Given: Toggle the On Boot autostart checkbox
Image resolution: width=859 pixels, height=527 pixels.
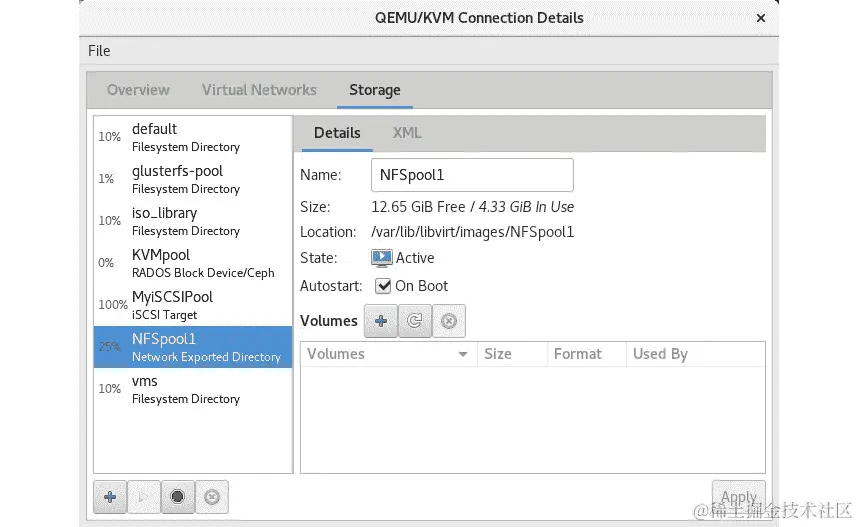Looking at the screenshot, I should (383, 286).
